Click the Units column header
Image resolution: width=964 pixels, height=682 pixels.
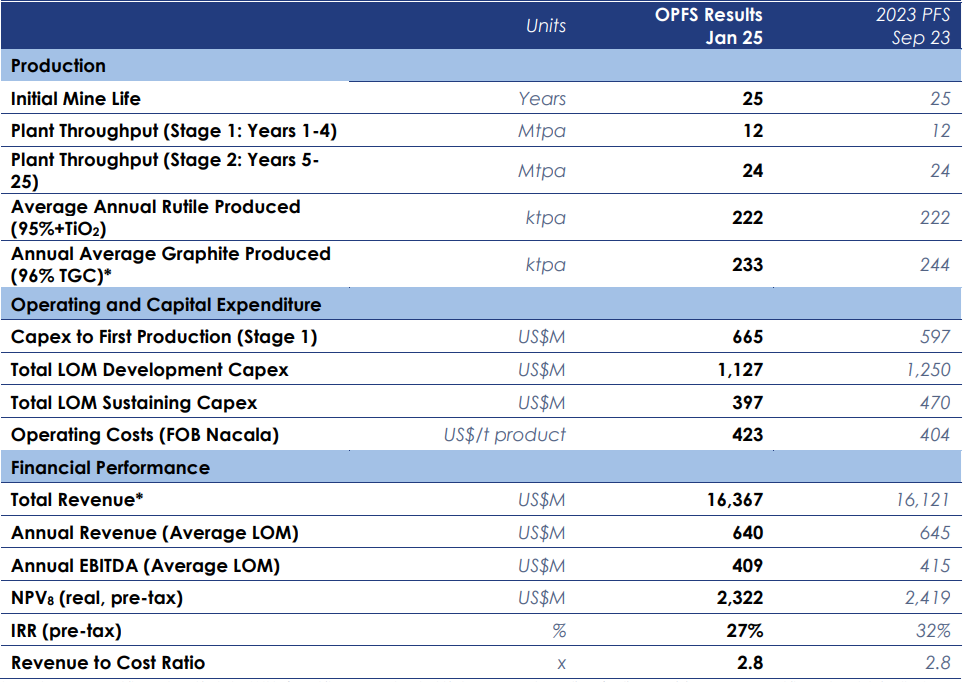(546, 26)
